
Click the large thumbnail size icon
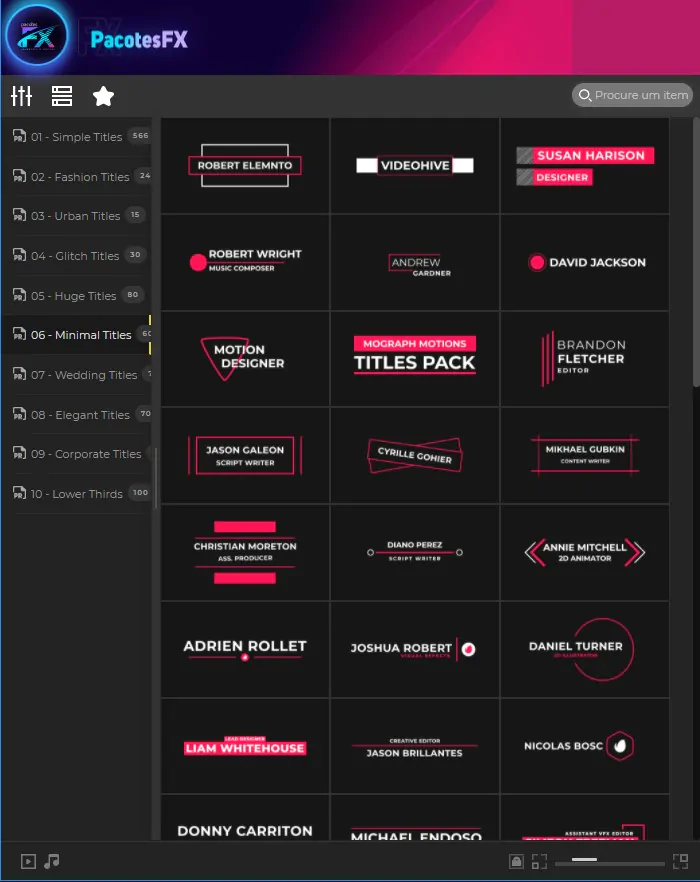(x=680, y=861)
